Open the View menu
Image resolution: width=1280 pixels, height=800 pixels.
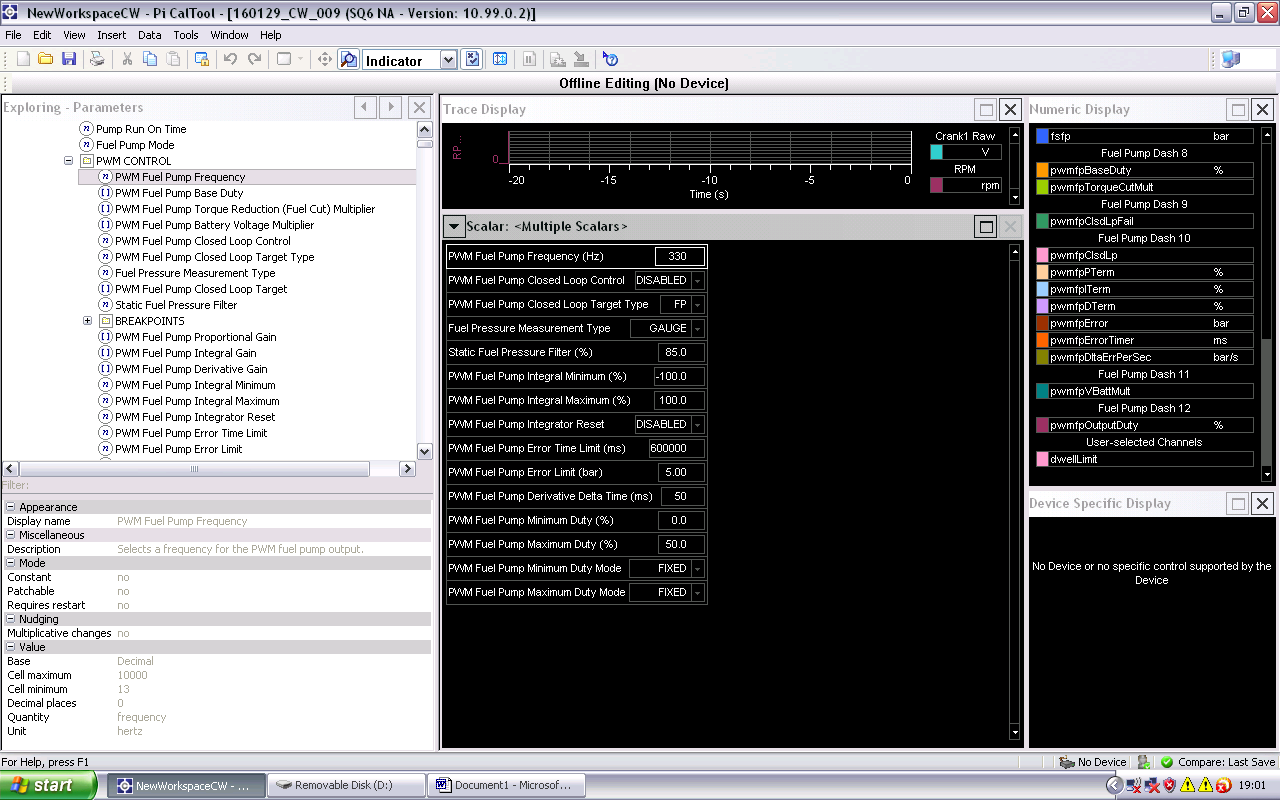coord(74,35)
